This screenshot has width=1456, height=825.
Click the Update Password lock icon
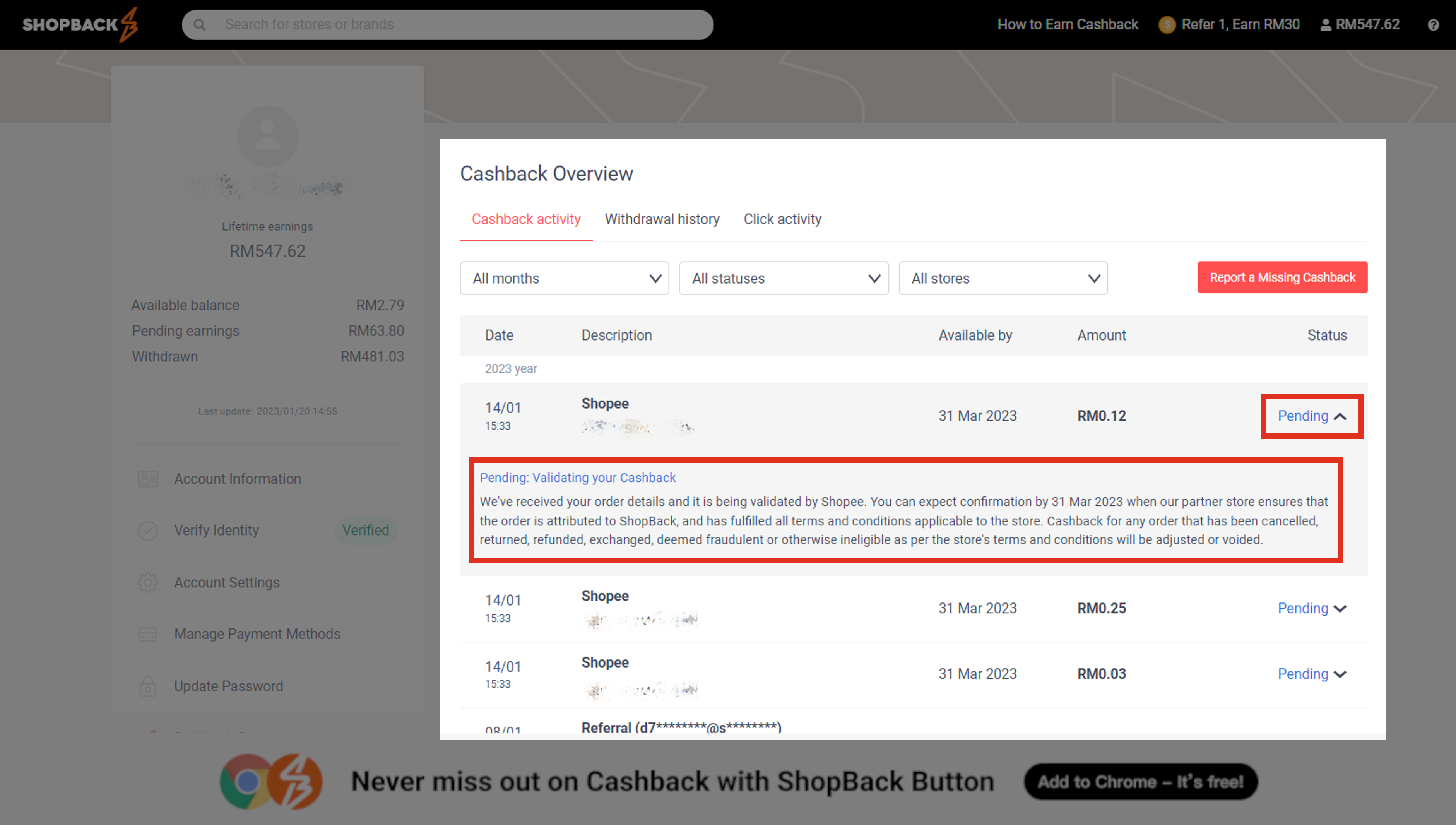[x=148, y=686]
